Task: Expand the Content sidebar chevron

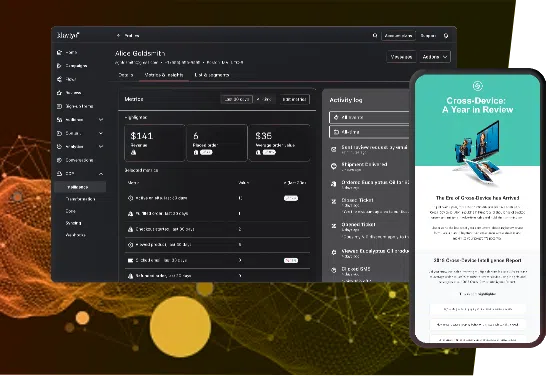Action: pos(101,133)
